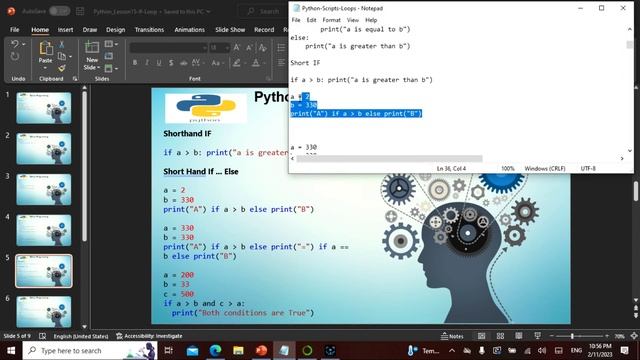640x360 pixels.
Task: Open the Transitions ribbon tab
Action: [149, 30]
